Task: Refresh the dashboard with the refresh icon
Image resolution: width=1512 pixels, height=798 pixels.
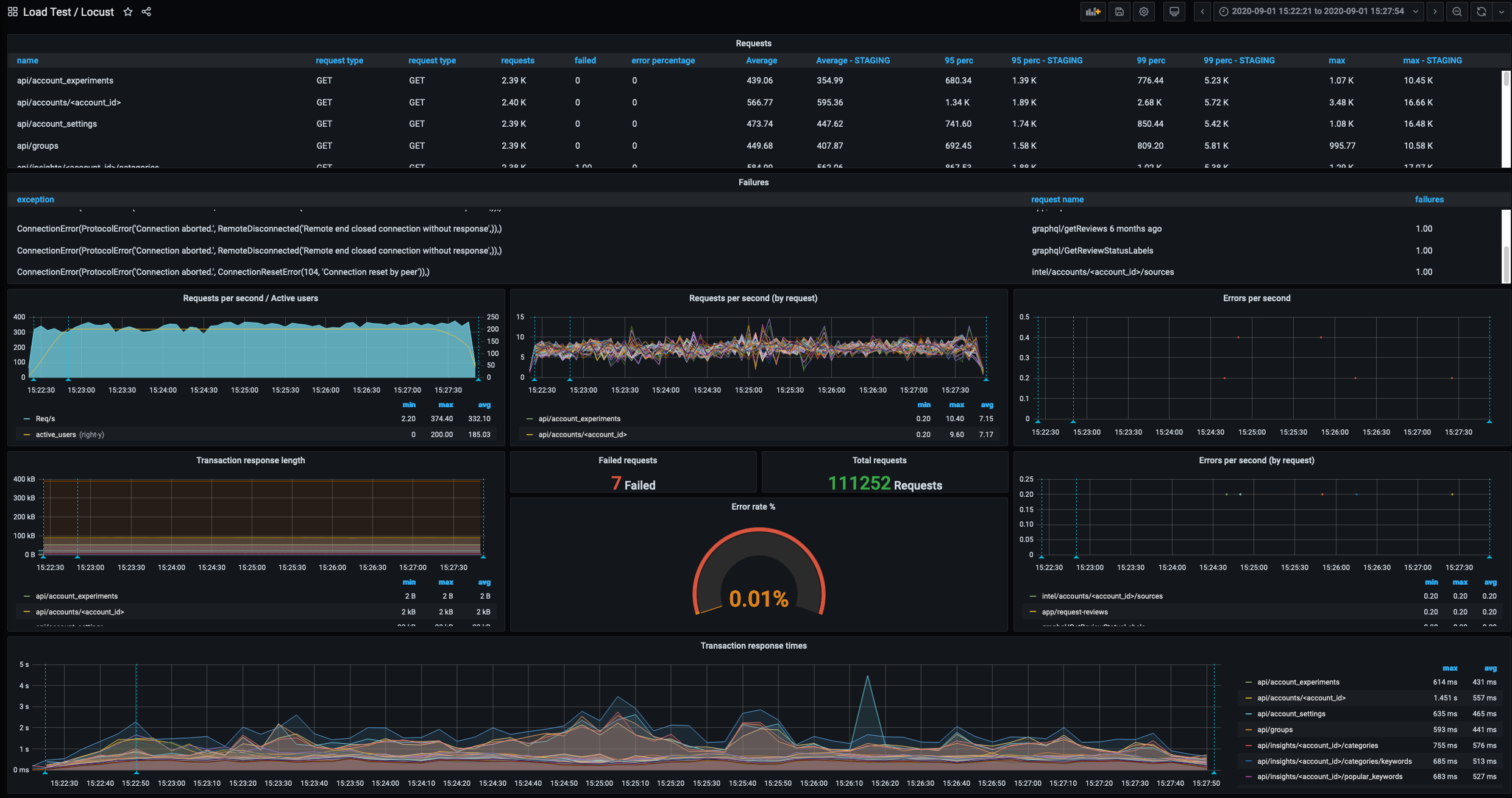Action: [1481, 12]
